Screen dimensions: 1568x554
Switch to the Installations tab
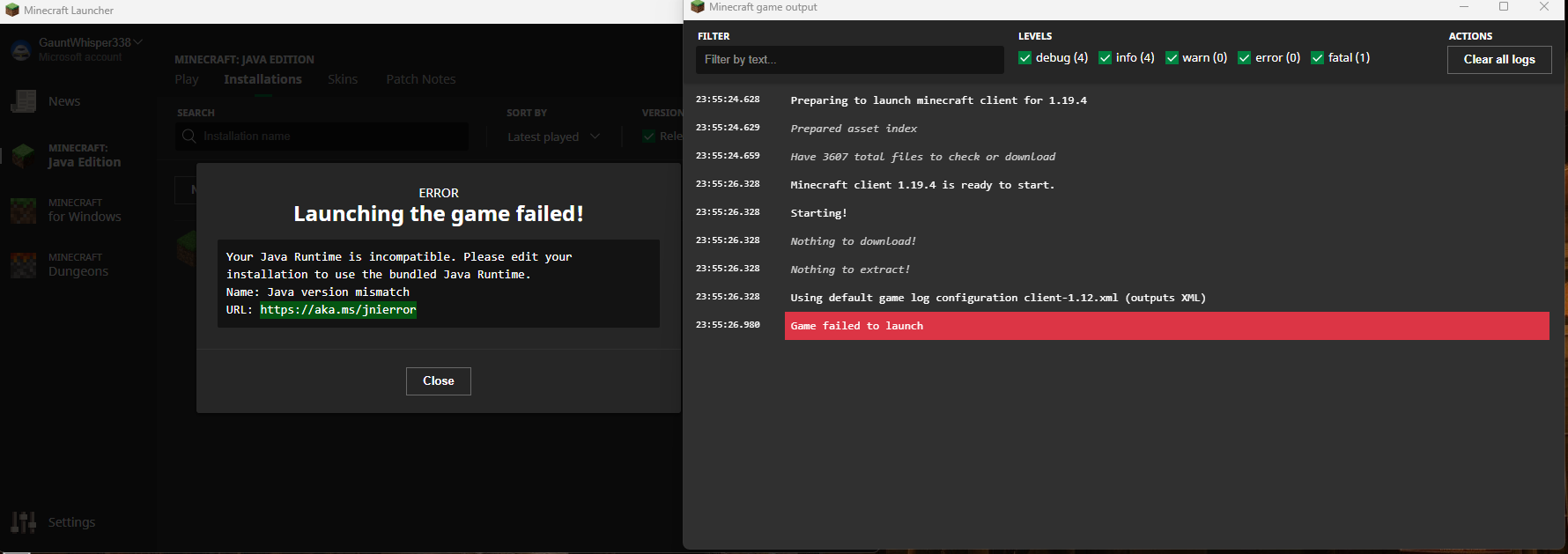[263, 79]
